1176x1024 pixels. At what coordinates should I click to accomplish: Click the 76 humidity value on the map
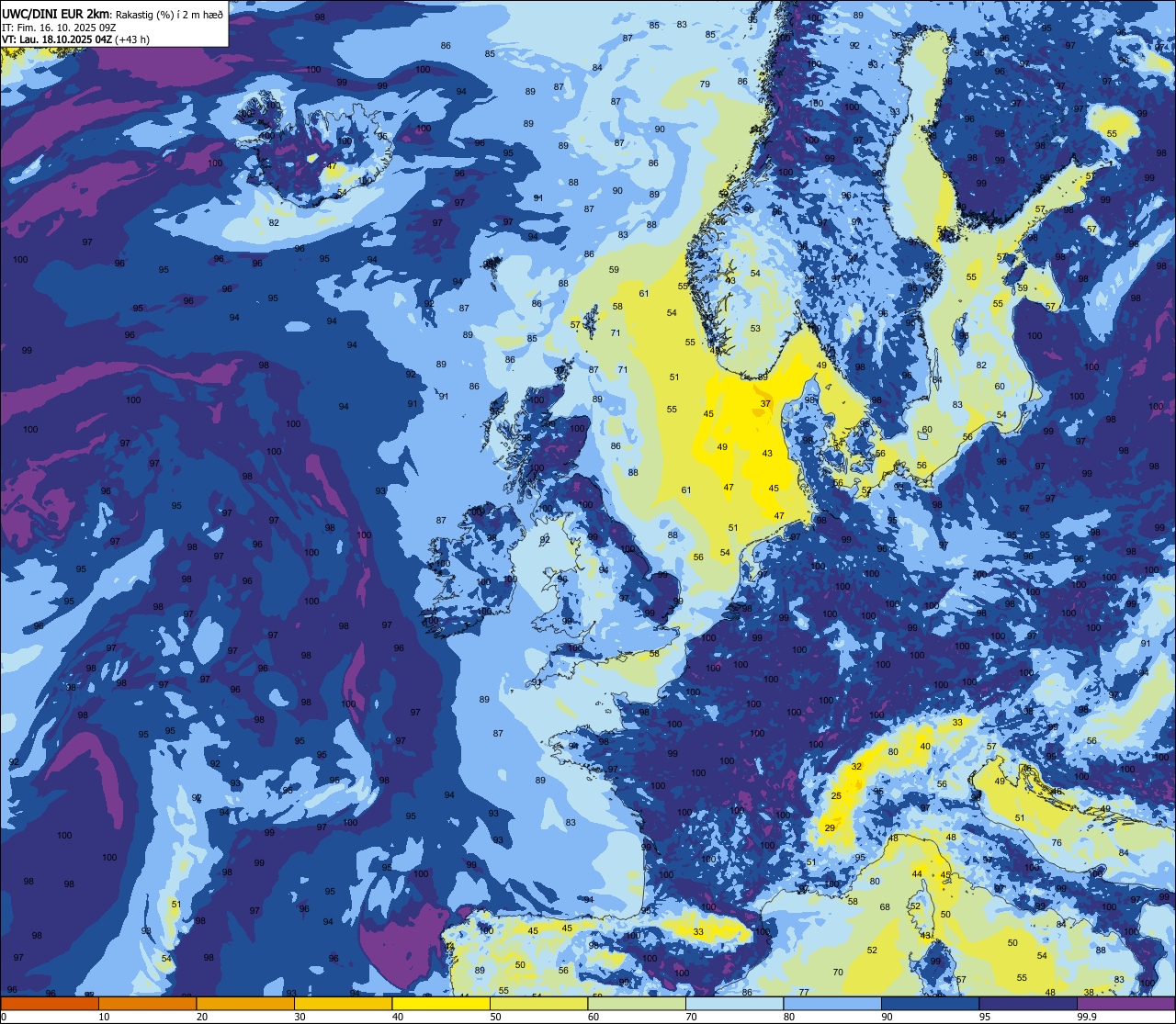pos(1057,843)
